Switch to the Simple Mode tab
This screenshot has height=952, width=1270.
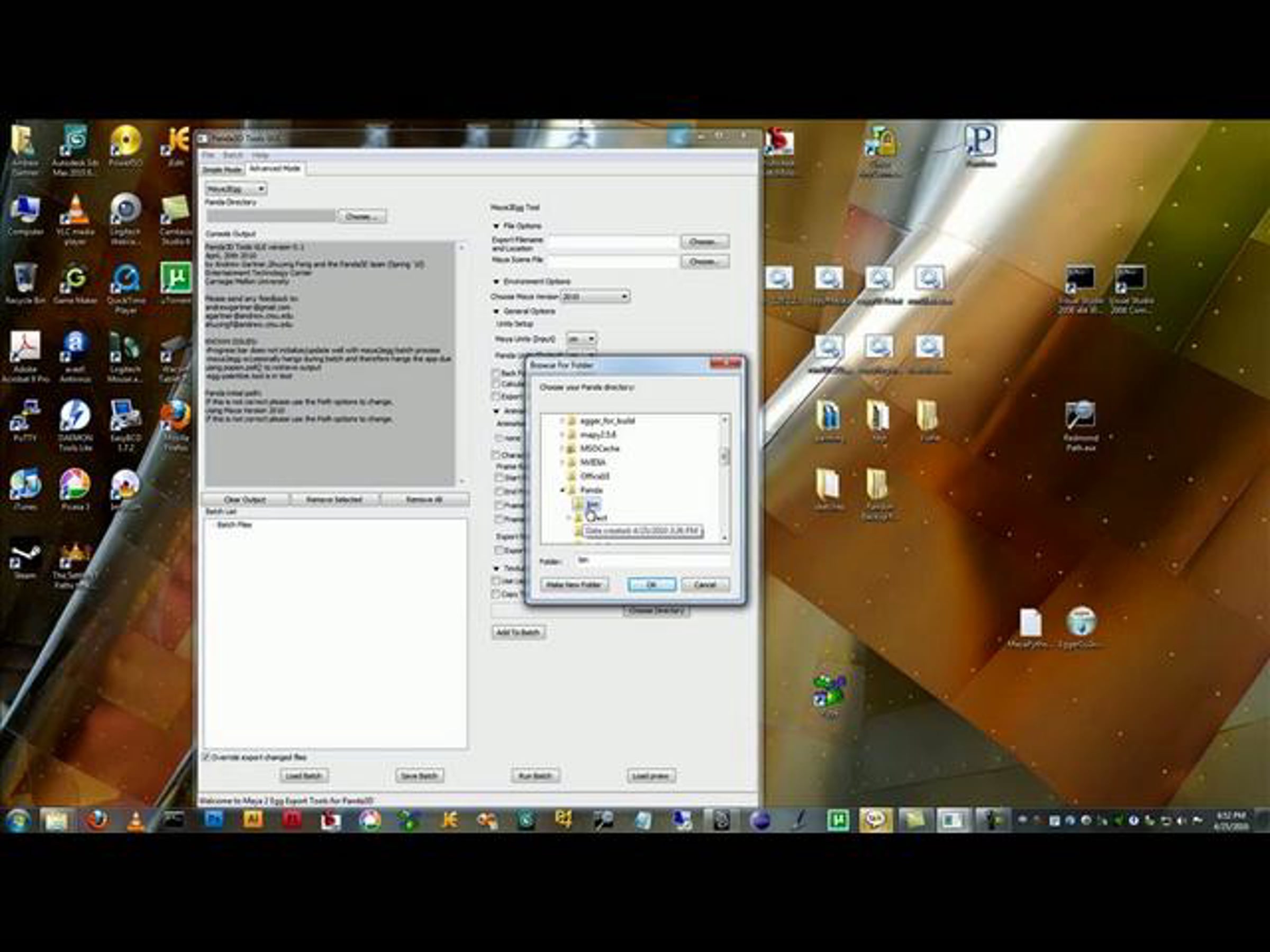click(222, 170)
